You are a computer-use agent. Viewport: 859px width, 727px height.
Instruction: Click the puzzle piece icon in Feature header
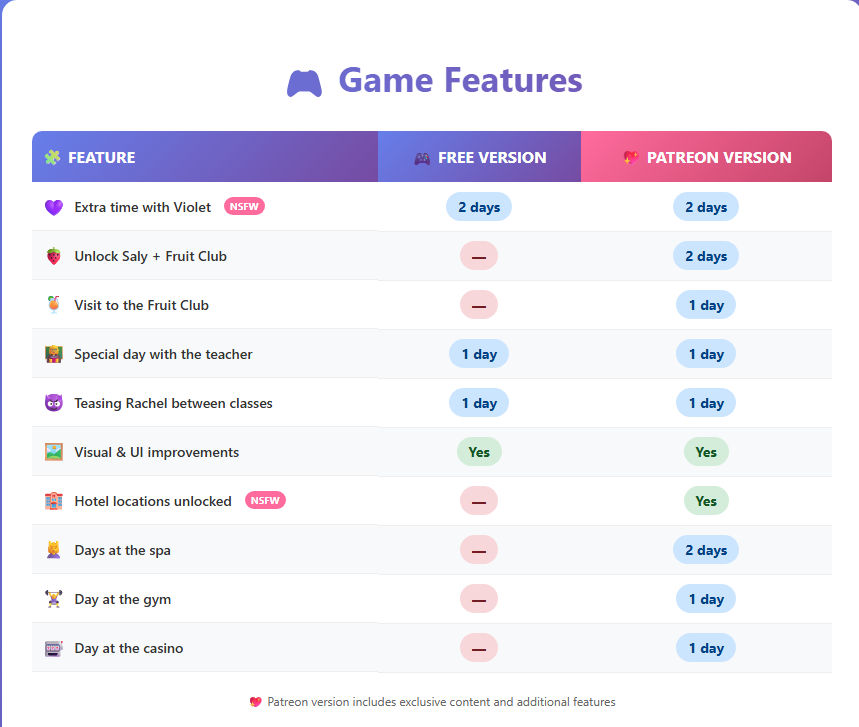tap(53, 158)
